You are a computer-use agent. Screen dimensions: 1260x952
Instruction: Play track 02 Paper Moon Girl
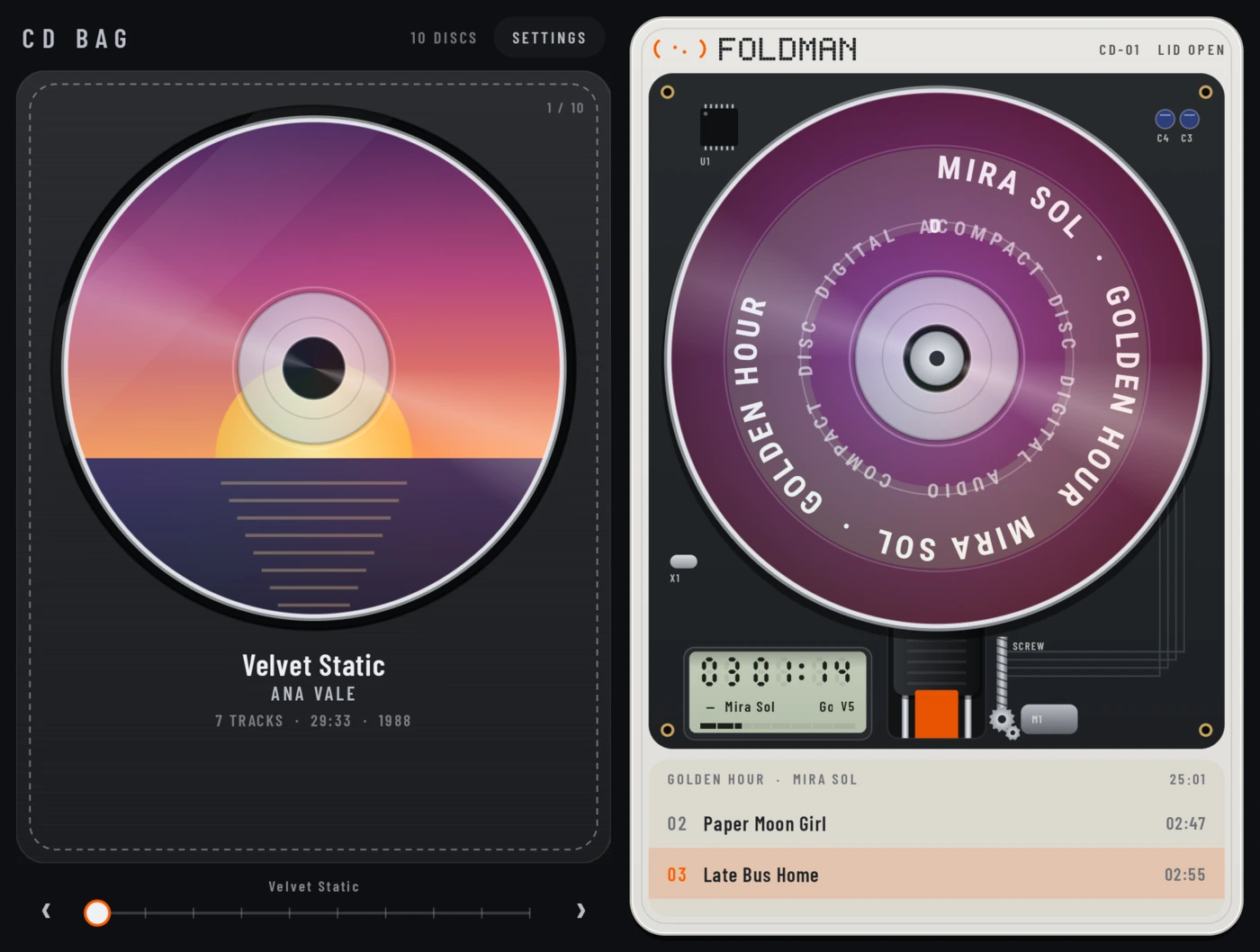[x=936, y=823]
